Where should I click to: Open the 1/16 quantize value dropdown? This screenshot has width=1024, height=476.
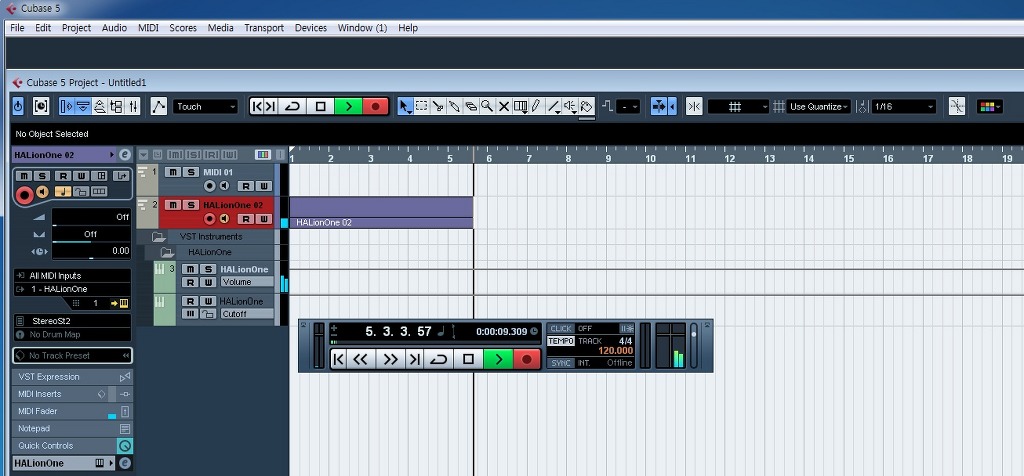[x=903, y=106]
